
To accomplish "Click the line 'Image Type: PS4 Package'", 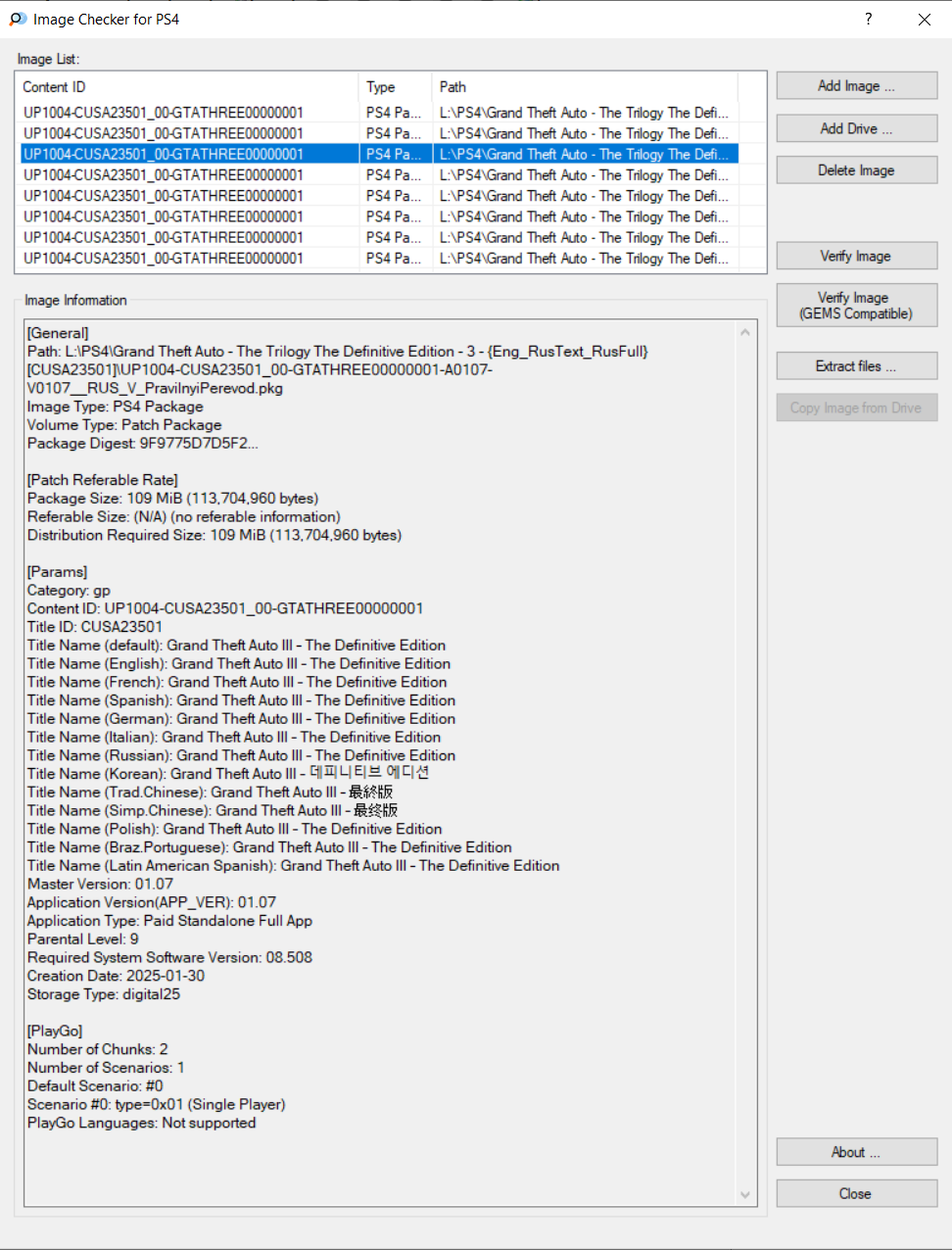I will tap(116, 407).
